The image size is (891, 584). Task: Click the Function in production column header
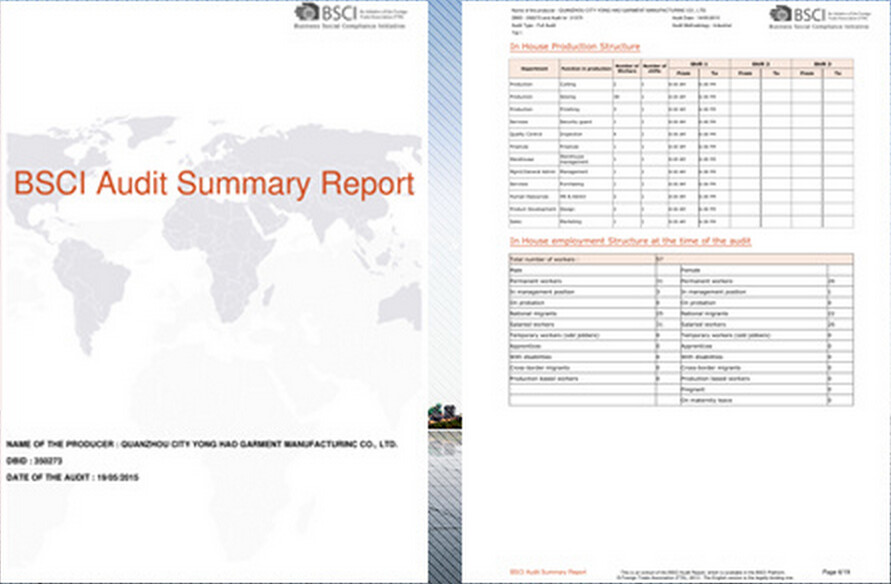(x=585, y=68)
